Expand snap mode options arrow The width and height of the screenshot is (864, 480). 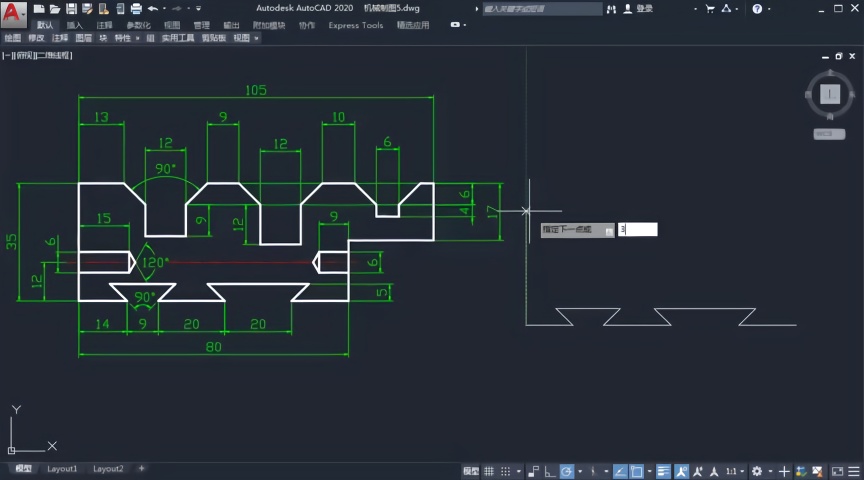coord(519,471)
